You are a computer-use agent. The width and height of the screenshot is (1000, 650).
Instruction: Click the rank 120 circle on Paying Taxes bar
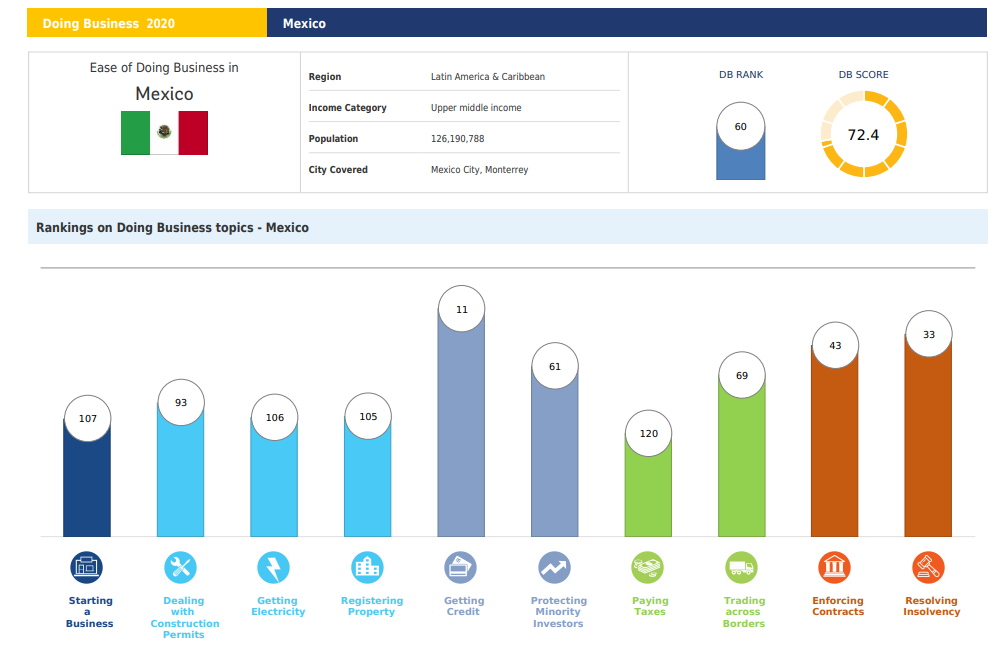click(x=649, y=433)
